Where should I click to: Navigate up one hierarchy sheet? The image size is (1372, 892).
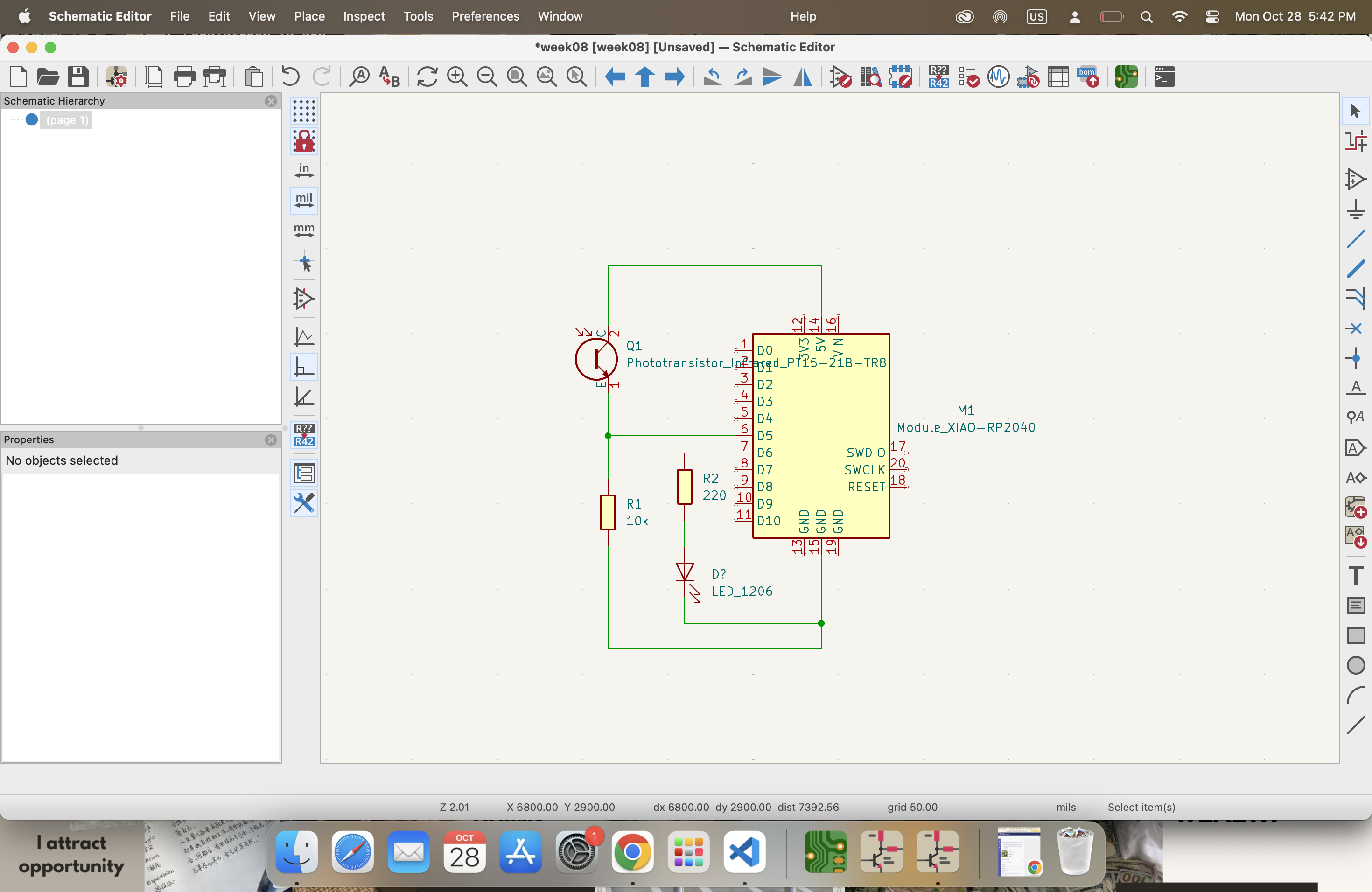tap(645, 77)
